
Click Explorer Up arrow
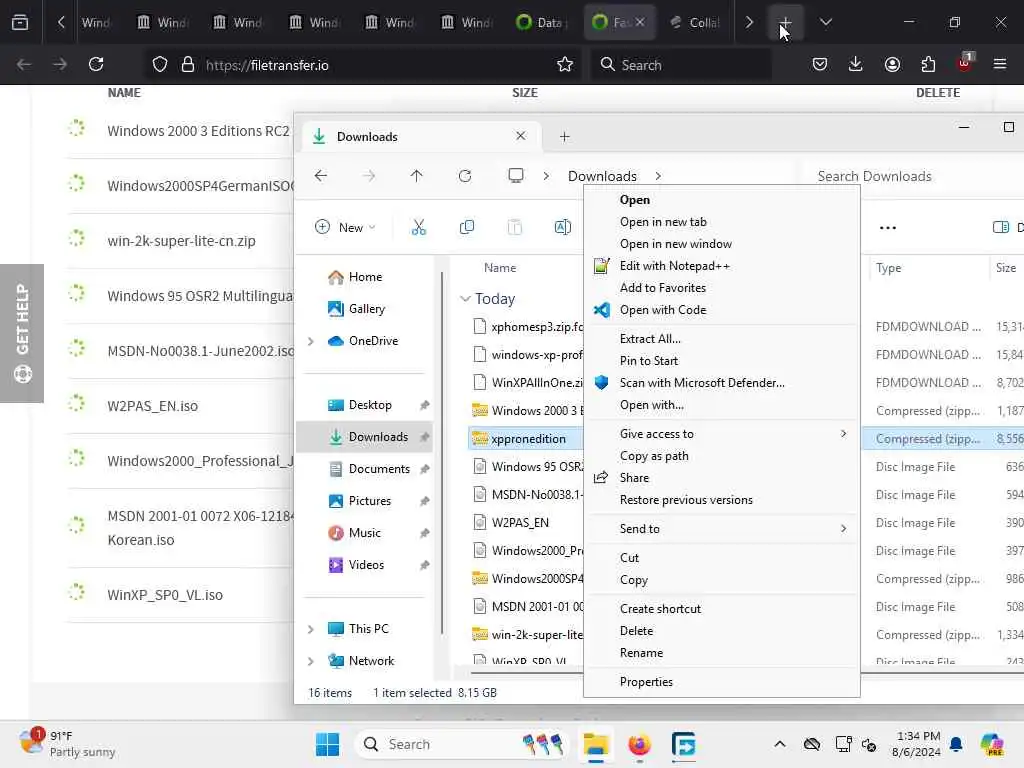pyautogui.click(x=416, y=176)
